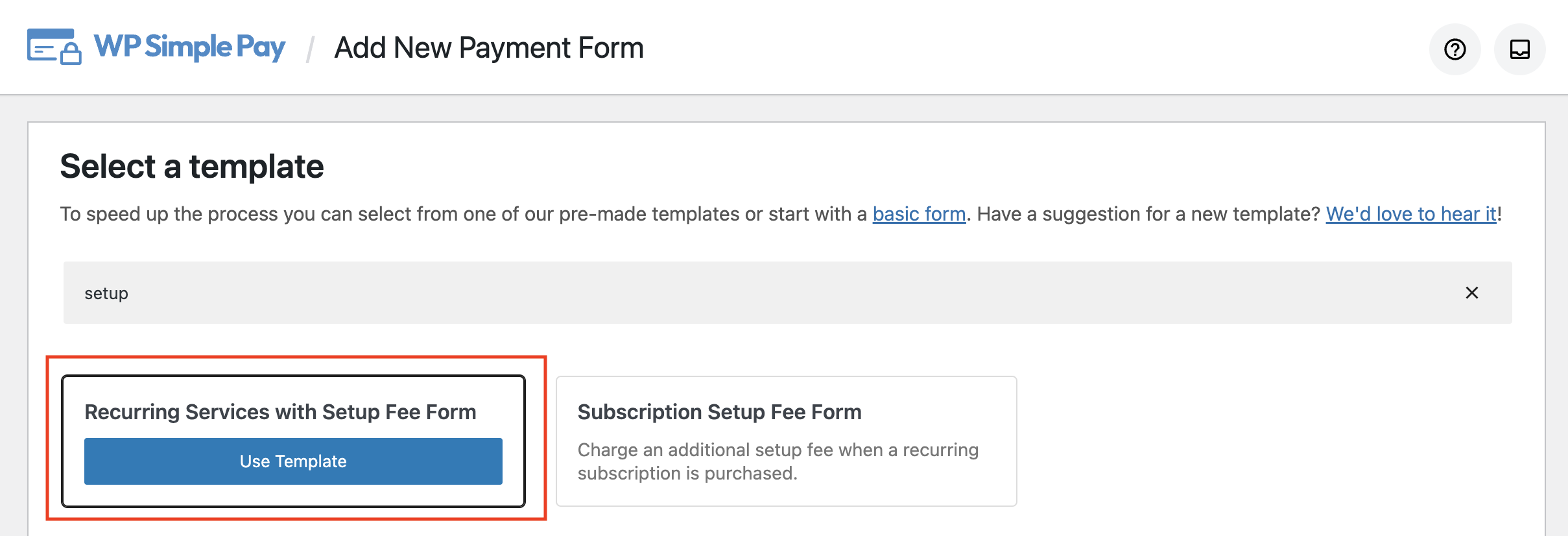Viewport: 1568px width, 536px height.
Task: Click the intro text about pre-made templates
Action: 464,213
